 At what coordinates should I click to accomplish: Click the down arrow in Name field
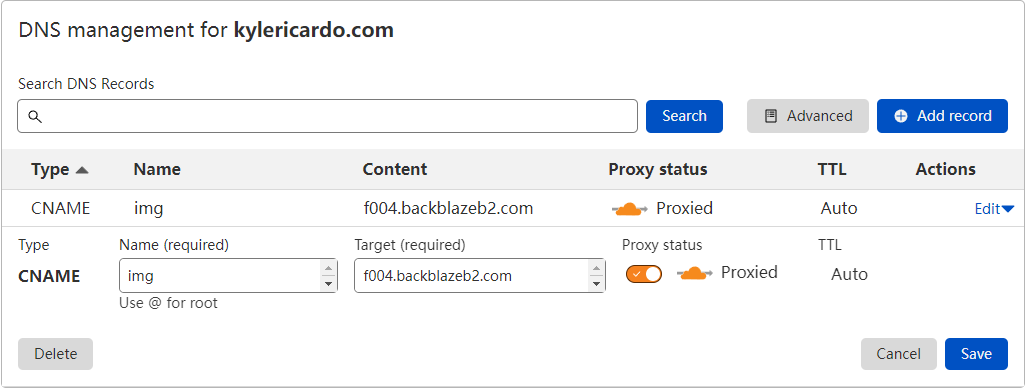(328, 284)
